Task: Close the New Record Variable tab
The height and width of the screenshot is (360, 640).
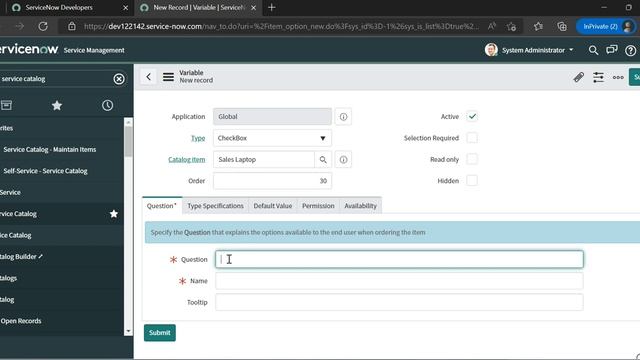Action: 253,8
